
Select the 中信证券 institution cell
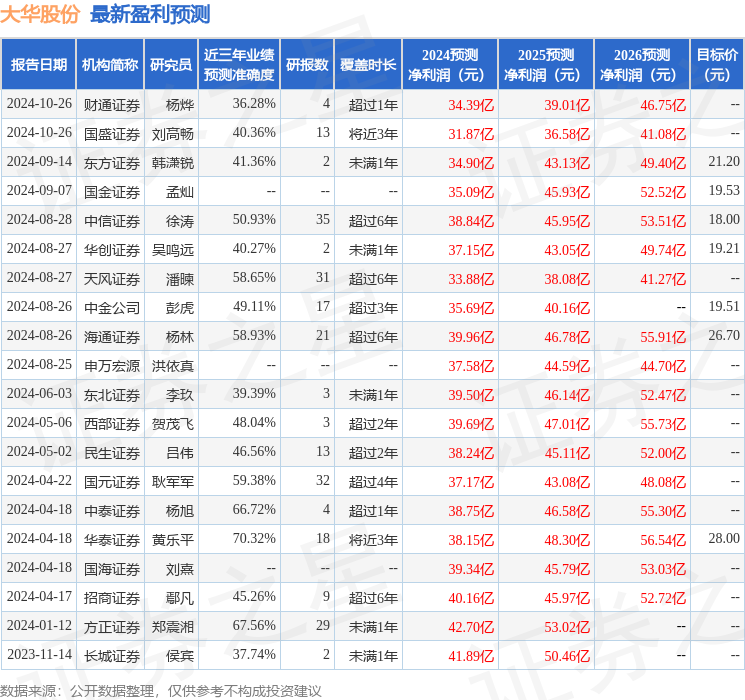112,221
